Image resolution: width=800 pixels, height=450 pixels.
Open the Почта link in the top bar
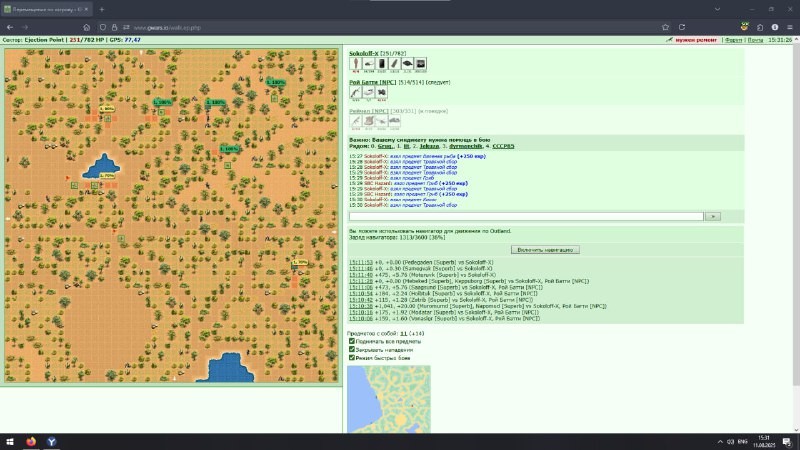(755, 40)
